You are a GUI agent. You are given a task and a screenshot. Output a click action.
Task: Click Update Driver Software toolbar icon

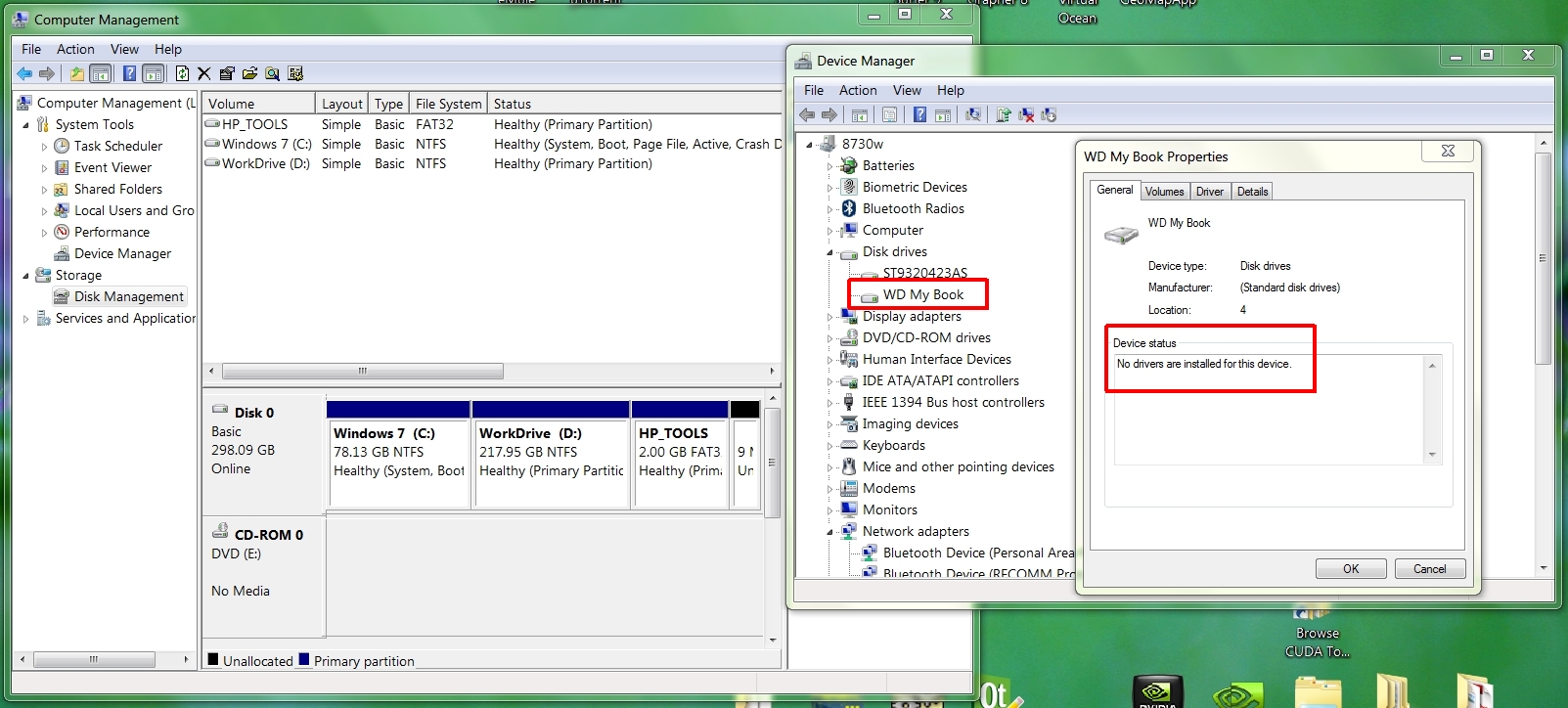coord(1004,114)
